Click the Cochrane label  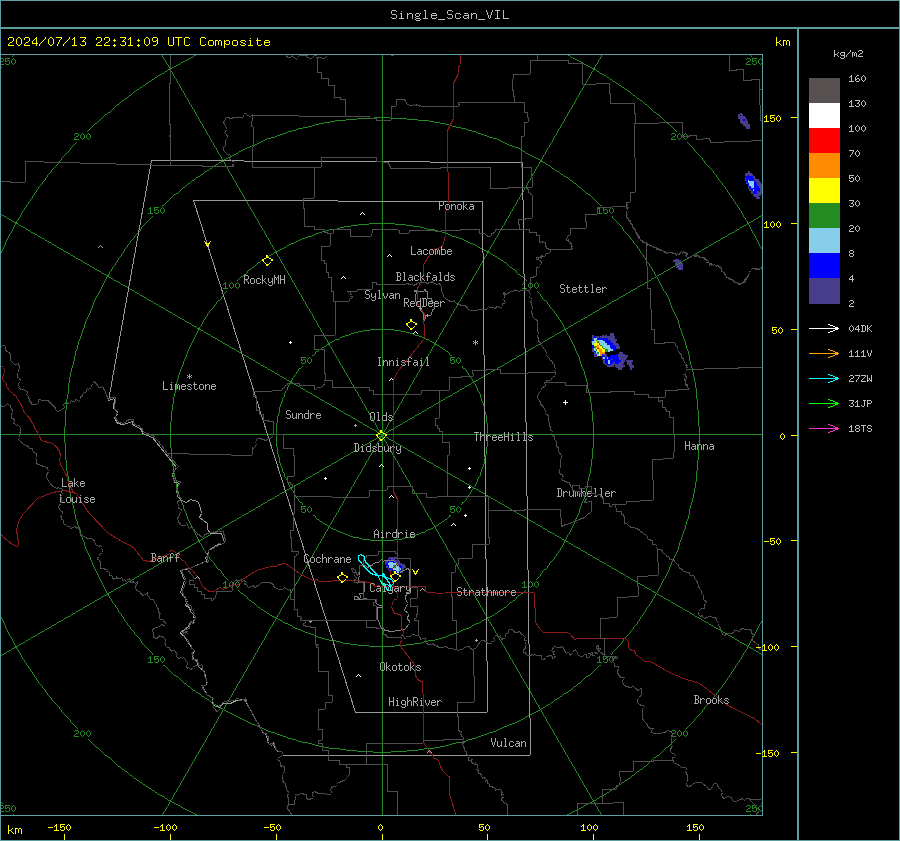pyautogui.click(x=327, y=559)
